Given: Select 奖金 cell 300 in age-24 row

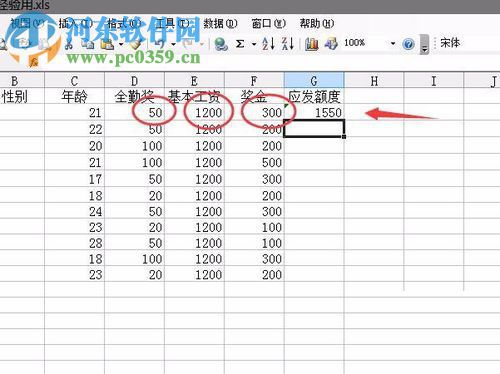Looking at the screenshot, I should 254,211.
